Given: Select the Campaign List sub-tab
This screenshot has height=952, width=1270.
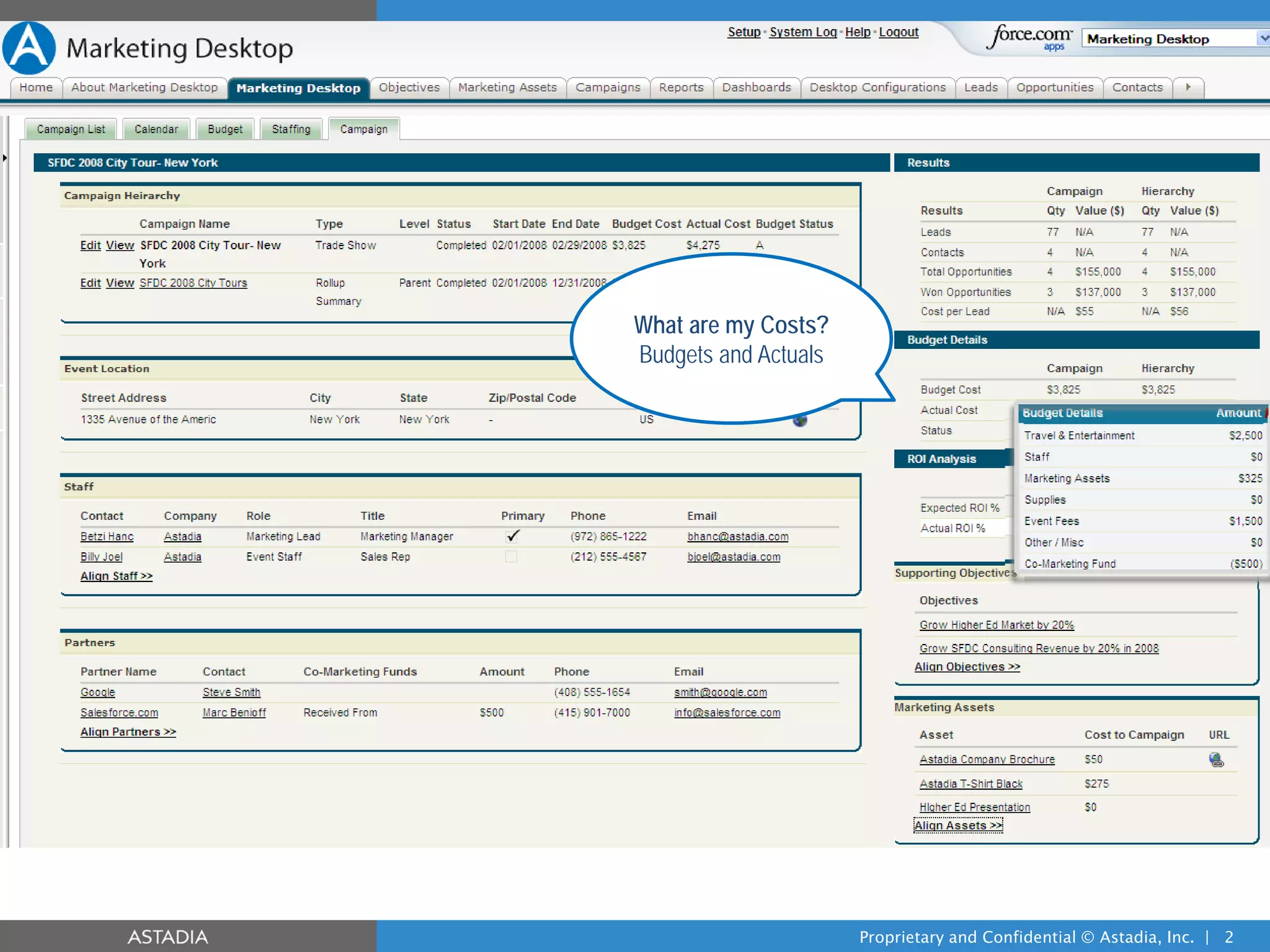Looking at the screenshot, I should [71, 129].
